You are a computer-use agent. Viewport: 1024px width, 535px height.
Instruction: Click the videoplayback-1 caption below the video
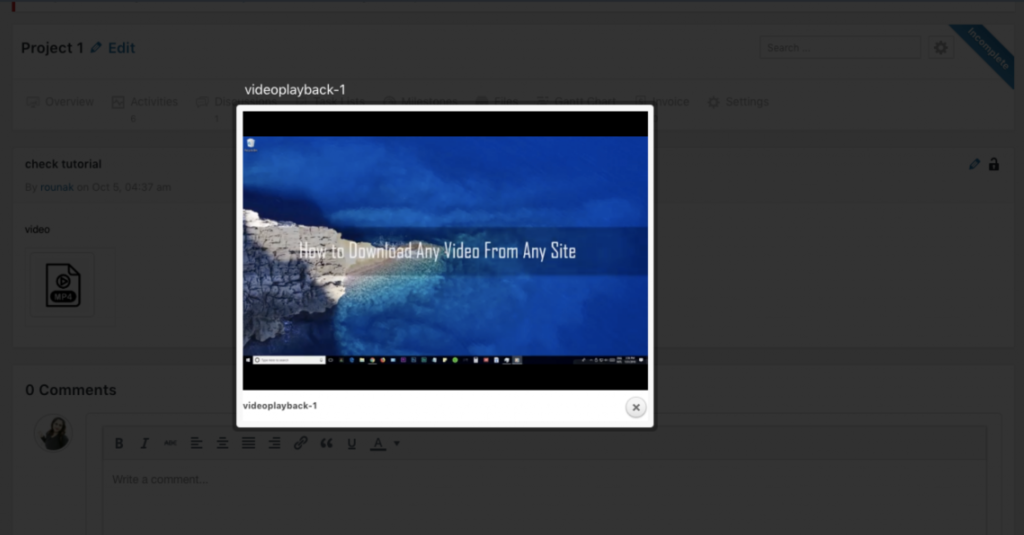[280, 406]
